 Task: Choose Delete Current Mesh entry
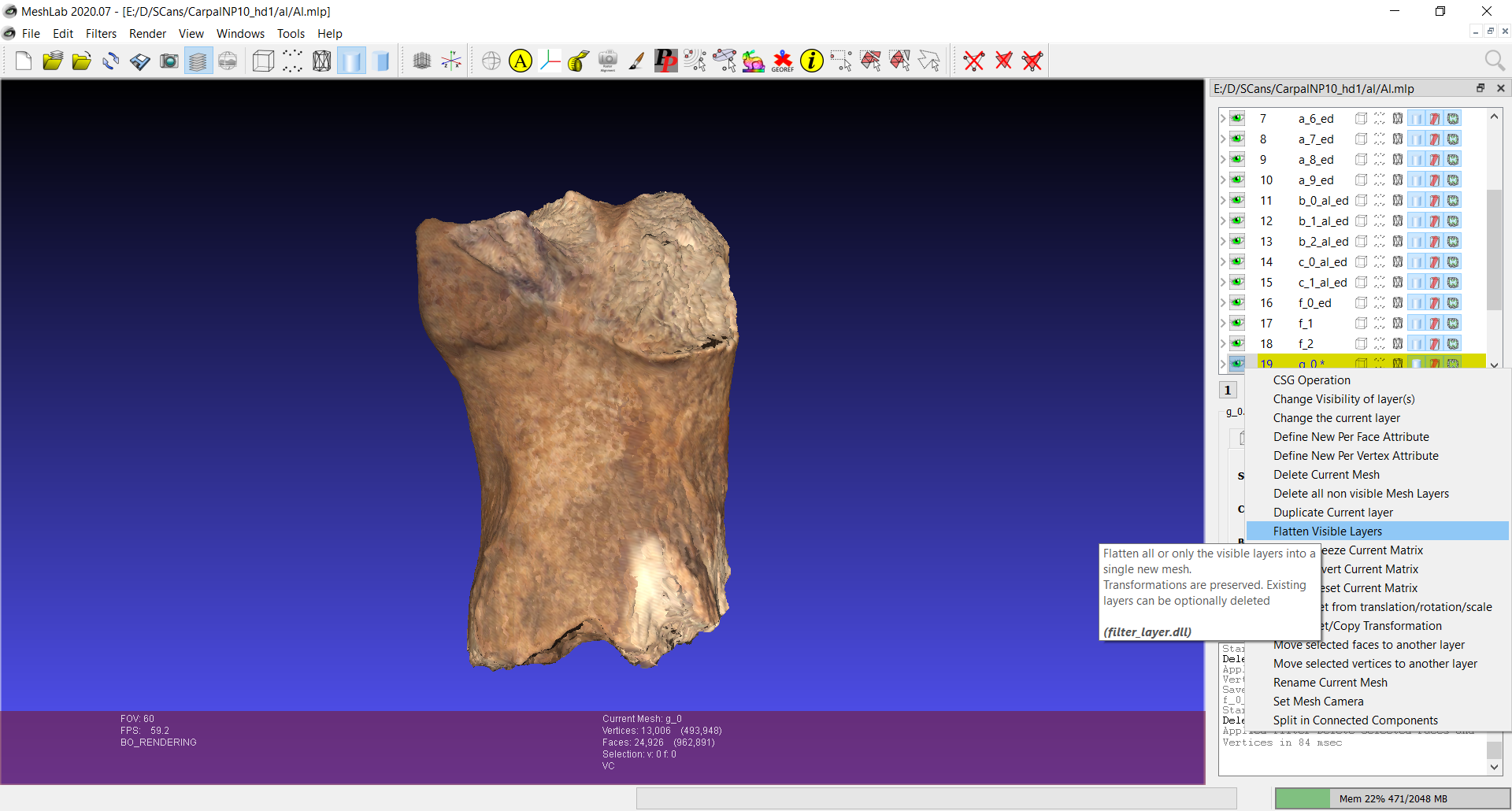coord(1377,475)
